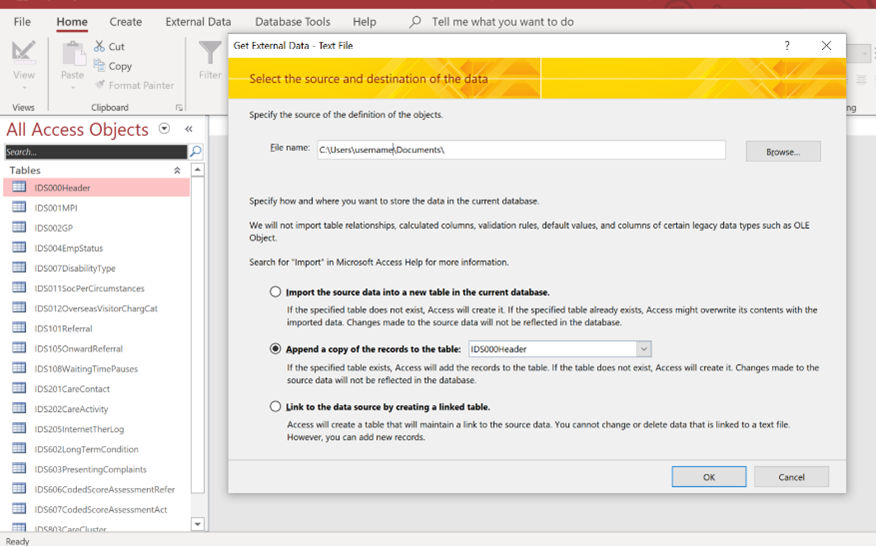
Task: Click navigation pane scroll down arrow
Action: click(198, 524)
